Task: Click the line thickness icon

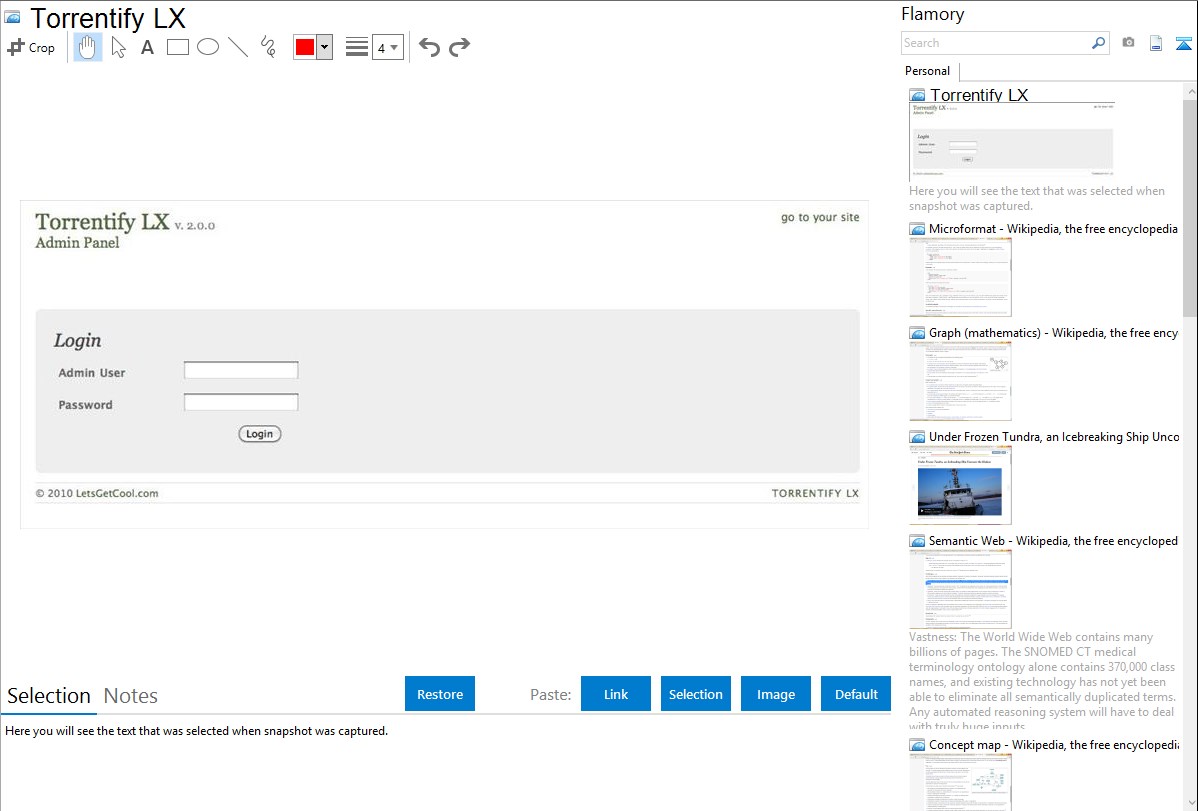Action: 357,47
